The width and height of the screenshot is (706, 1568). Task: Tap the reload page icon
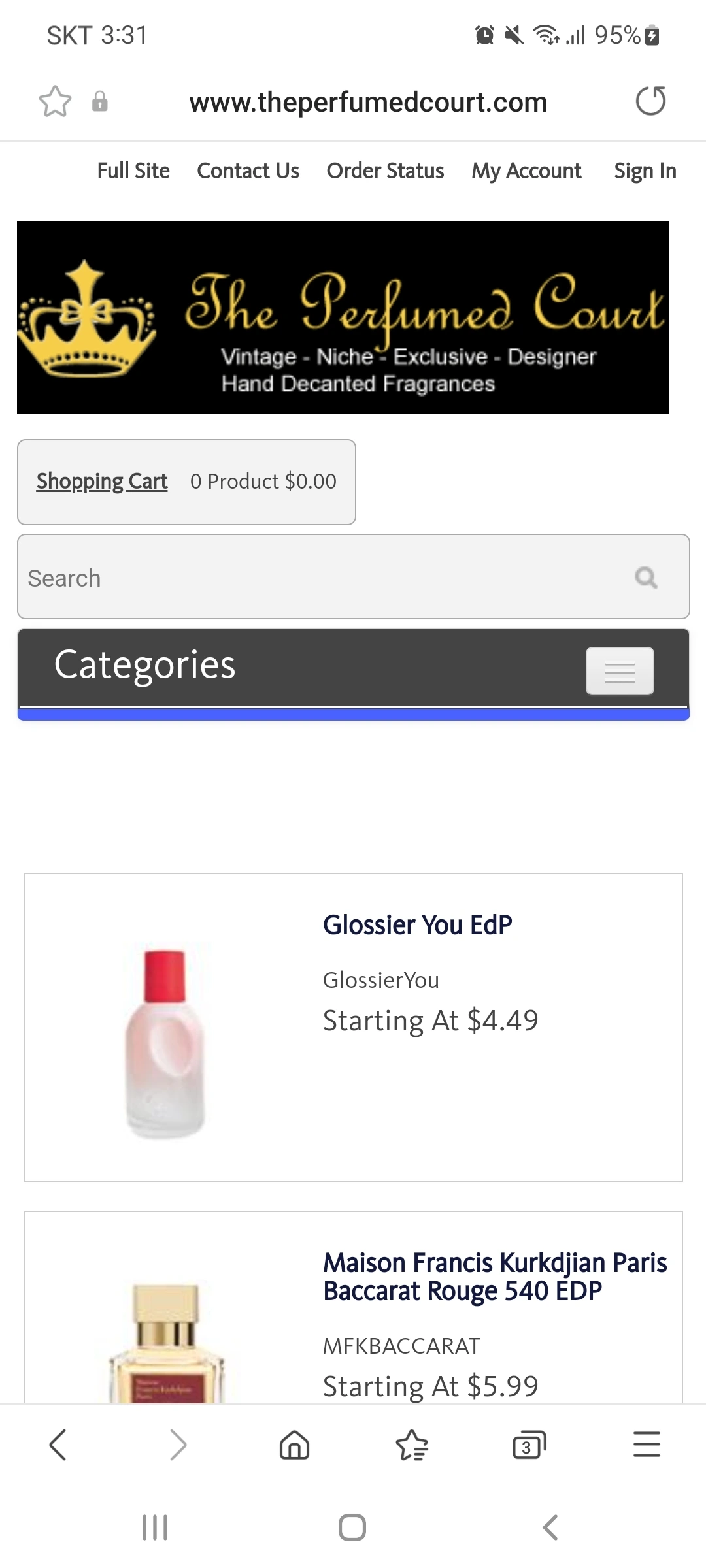pos(650,101)
